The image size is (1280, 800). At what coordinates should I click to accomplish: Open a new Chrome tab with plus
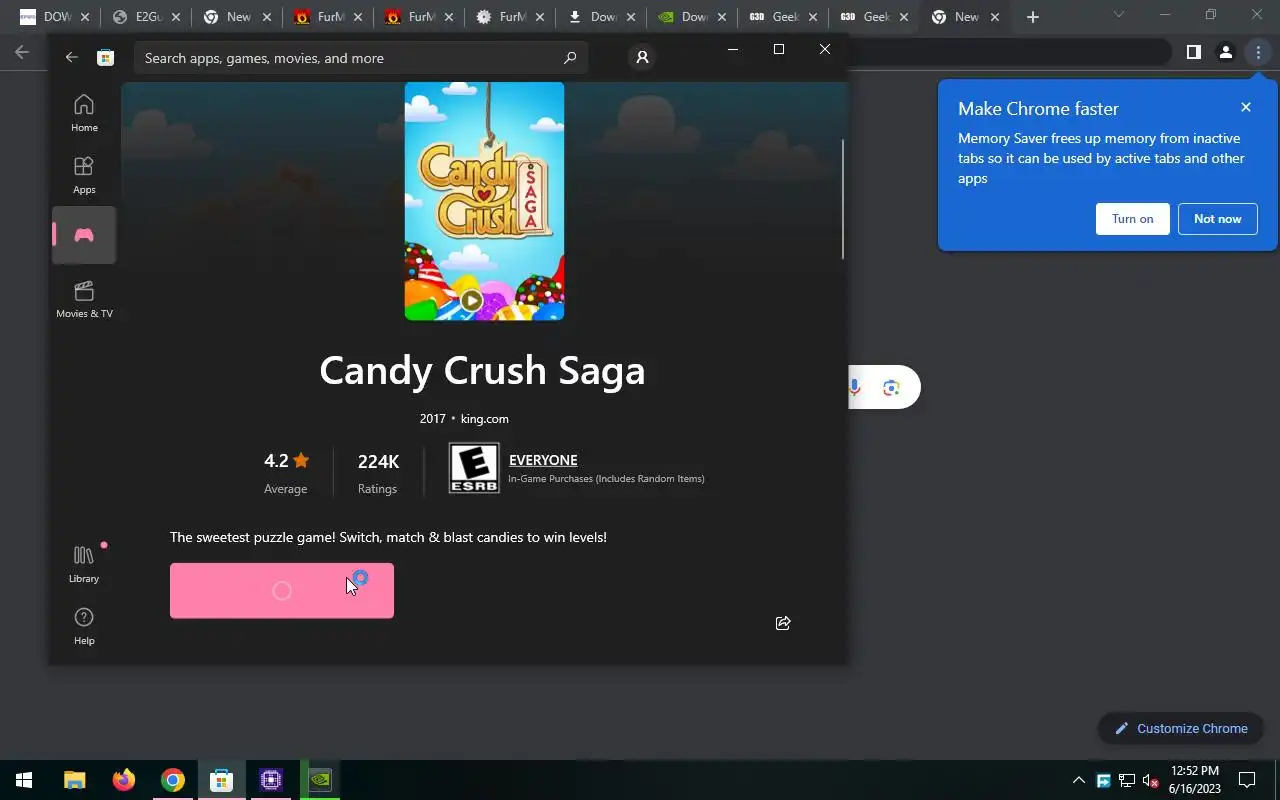coord(1033,17)
